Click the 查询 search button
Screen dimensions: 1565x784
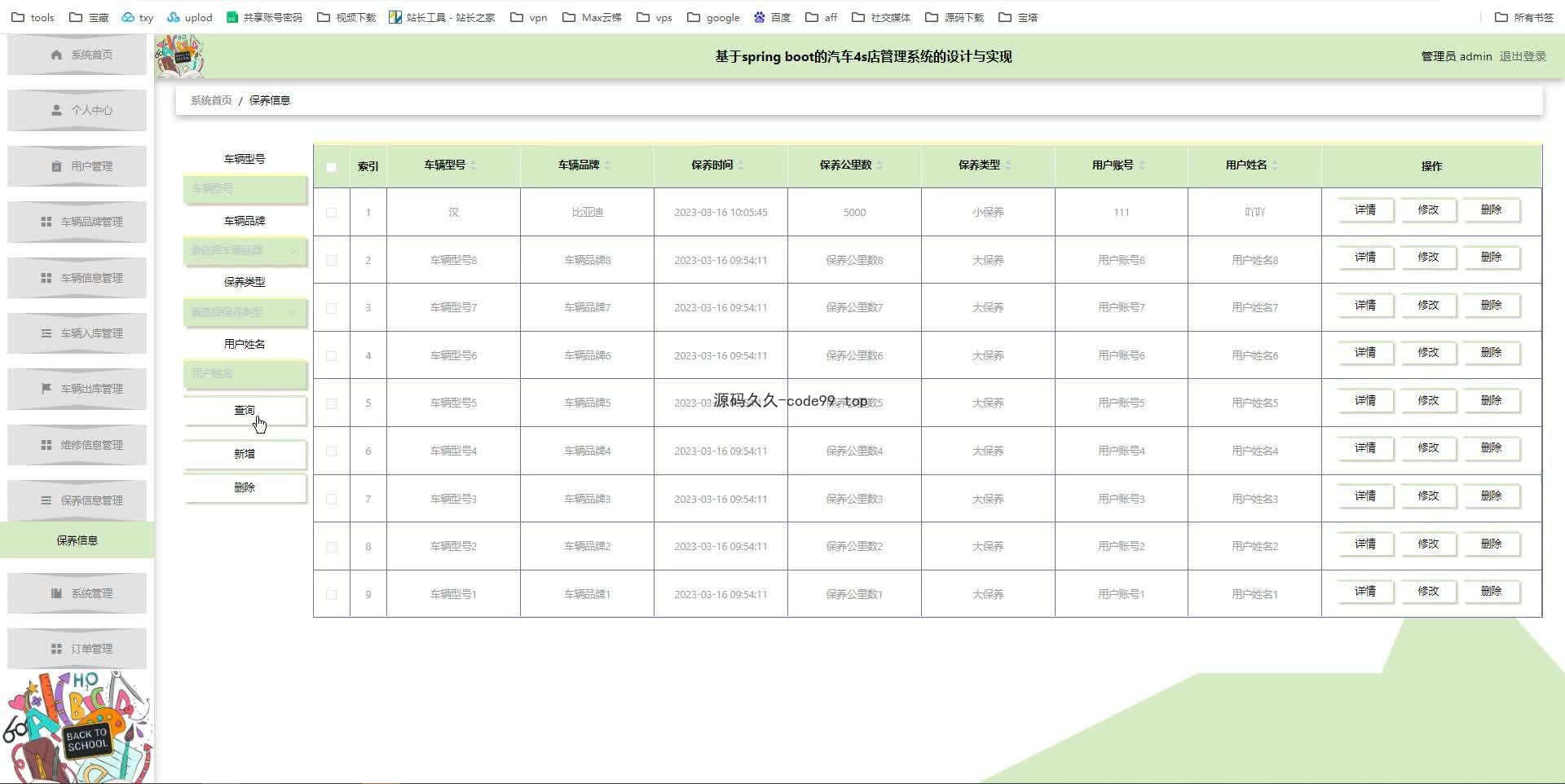(x=245, y=411)
